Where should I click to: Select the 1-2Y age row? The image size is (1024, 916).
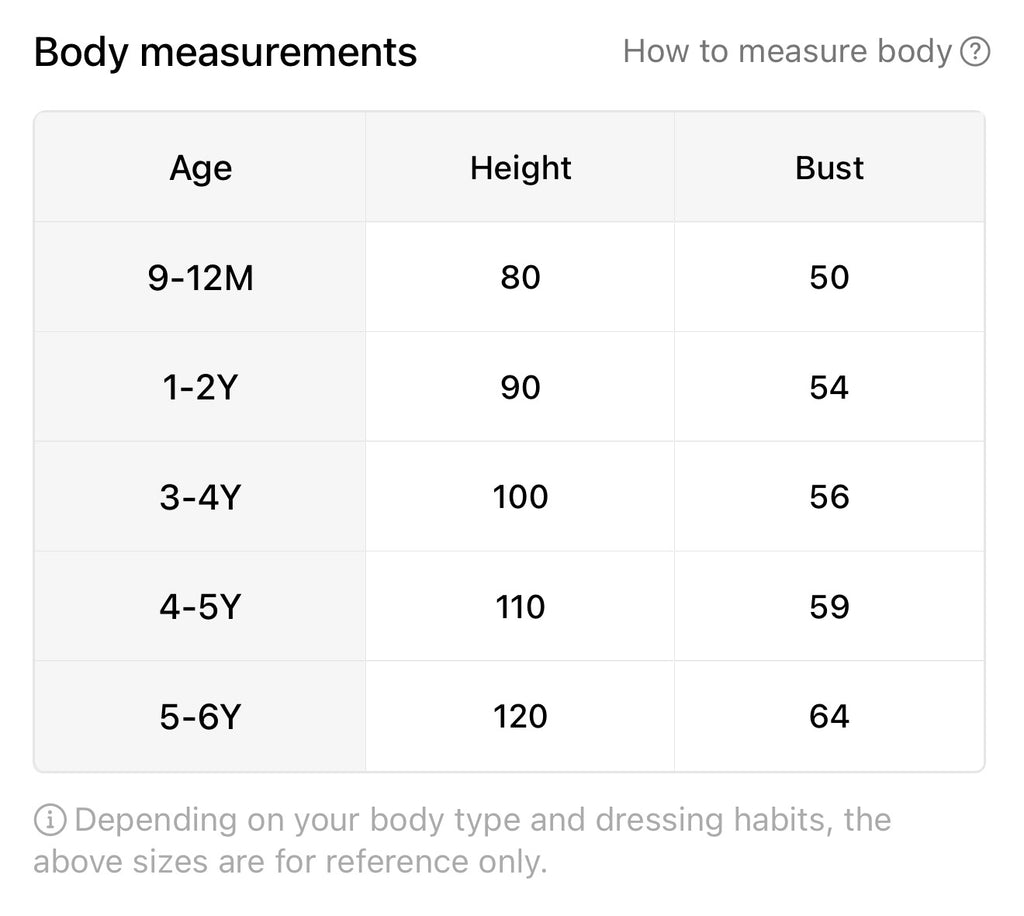pos(200,387)
